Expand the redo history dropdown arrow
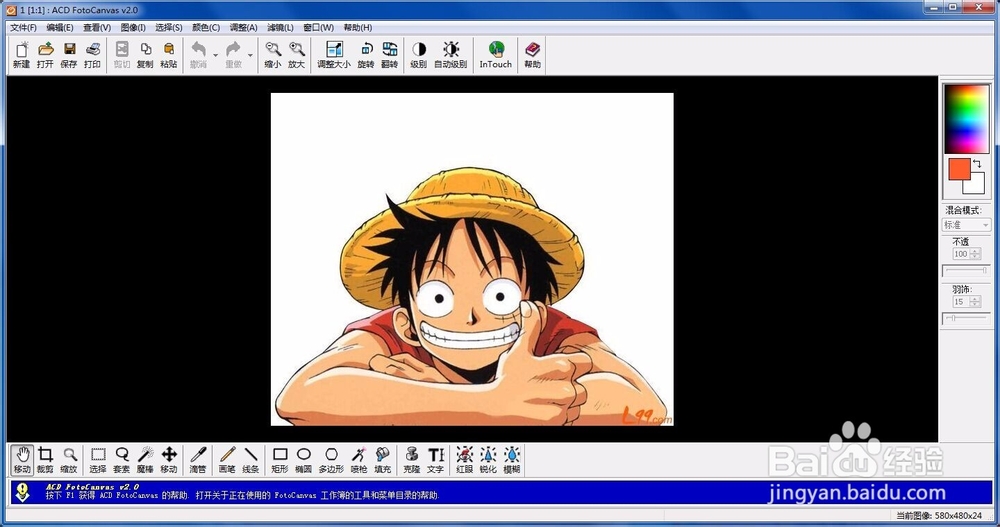The height and width of the screenshot is (527, 1000). (x=250, y=56)
